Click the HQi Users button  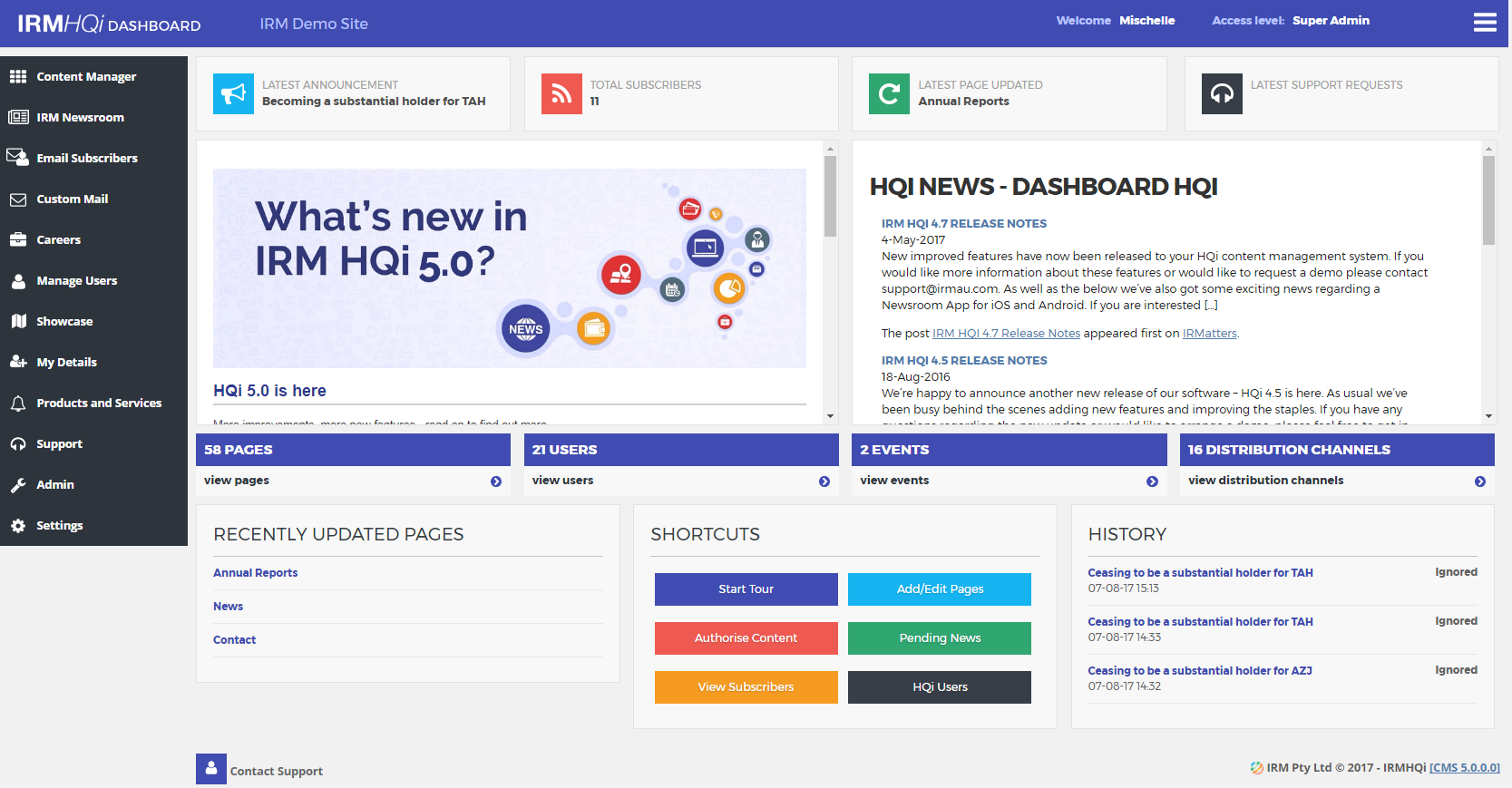point(940,687)
